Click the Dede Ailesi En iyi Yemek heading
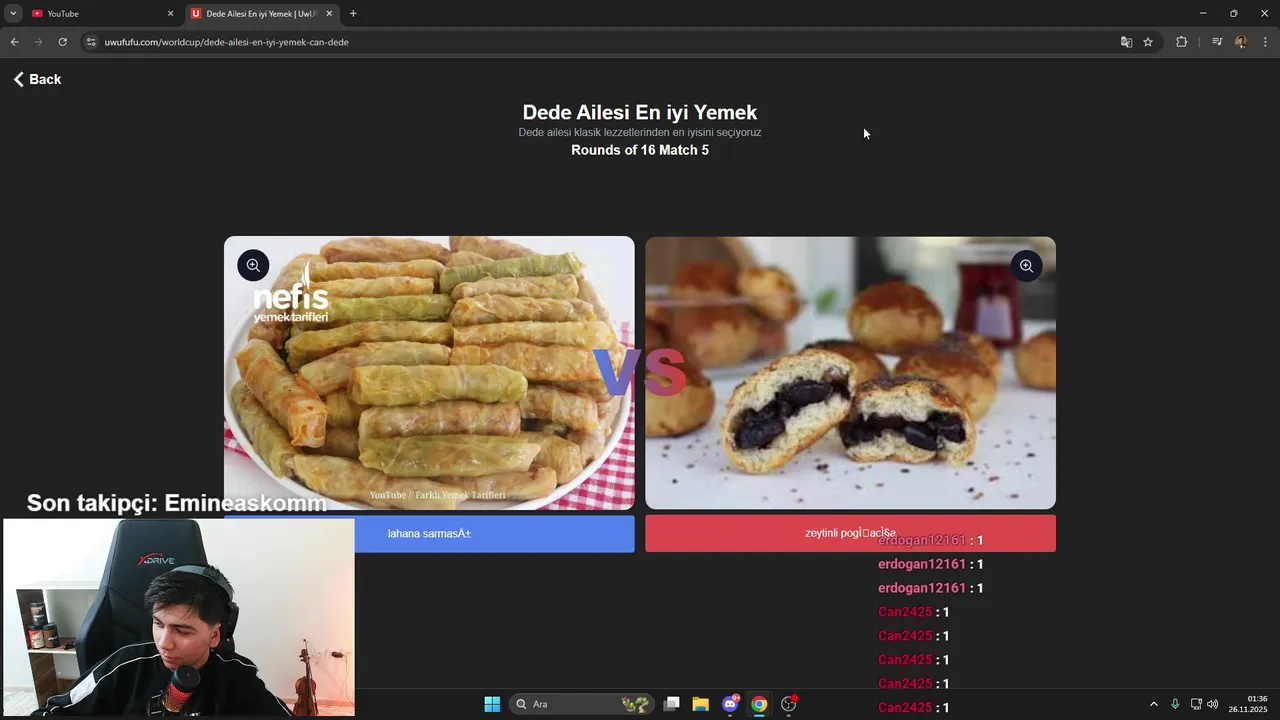 [640, 112]
